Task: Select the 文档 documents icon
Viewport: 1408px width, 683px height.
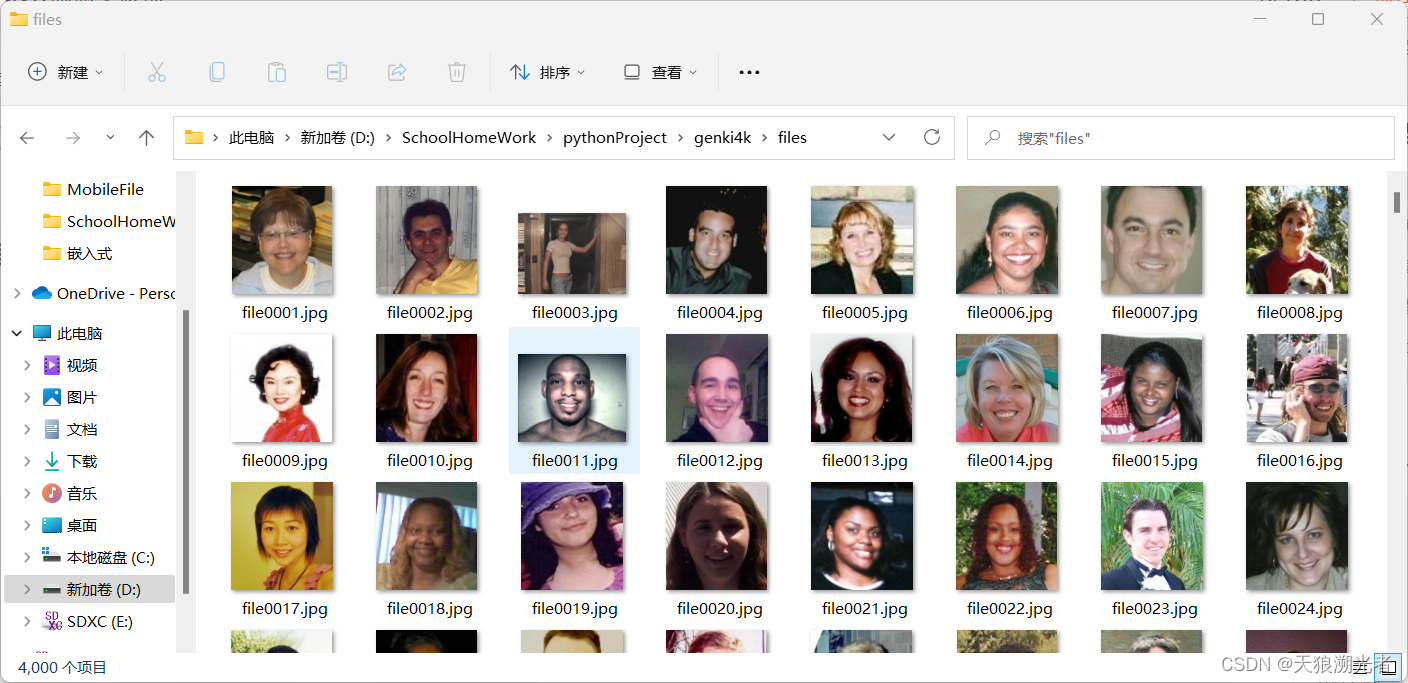Action: (52, 429)
